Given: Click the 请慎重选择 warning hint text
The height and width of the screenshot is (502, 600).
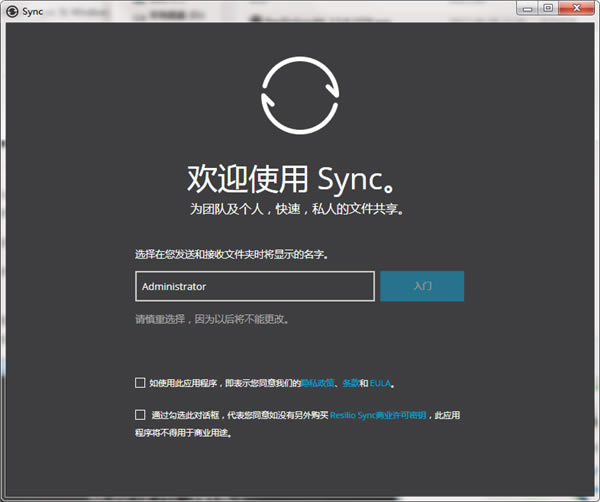Looking at the screenshot, I should [218, 320].
